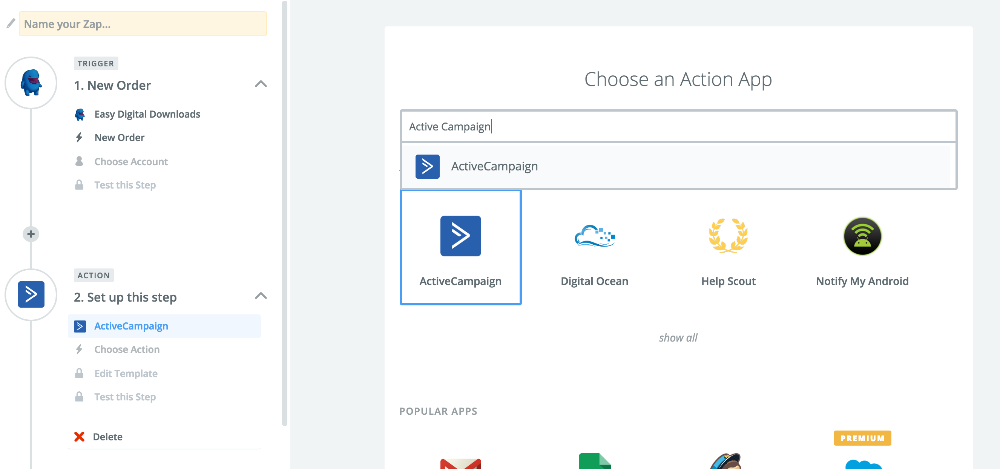Click the red X Delete icon

tap(80, 437)
